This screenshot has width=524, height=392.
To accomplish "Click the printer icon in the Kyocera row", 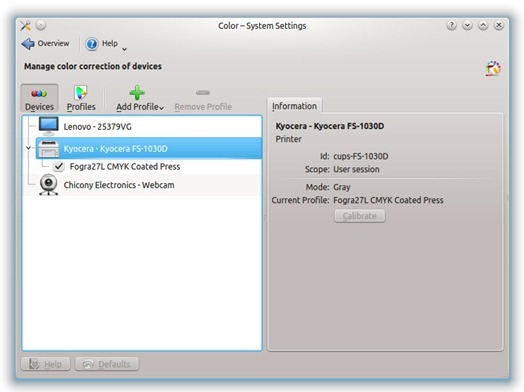I will [x=49, y=149].
